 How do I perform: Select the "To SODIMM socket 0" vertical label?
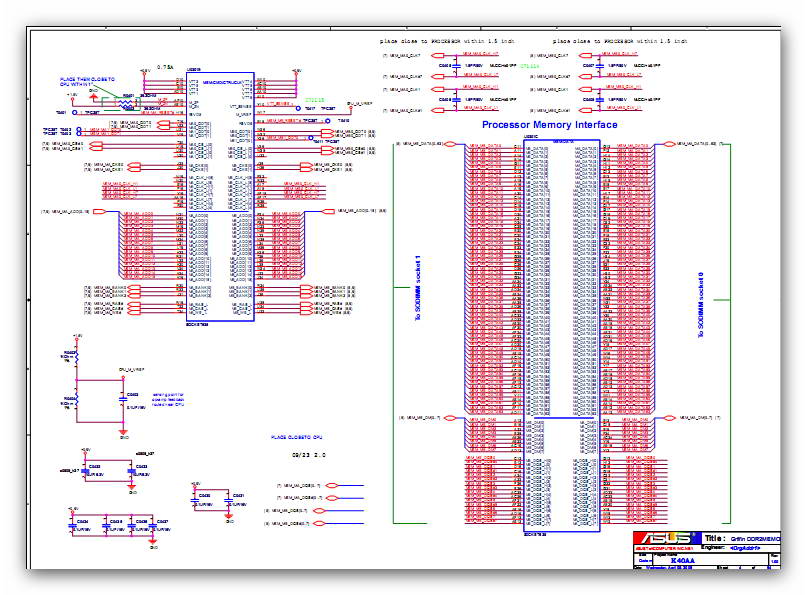tap(700, 305)
